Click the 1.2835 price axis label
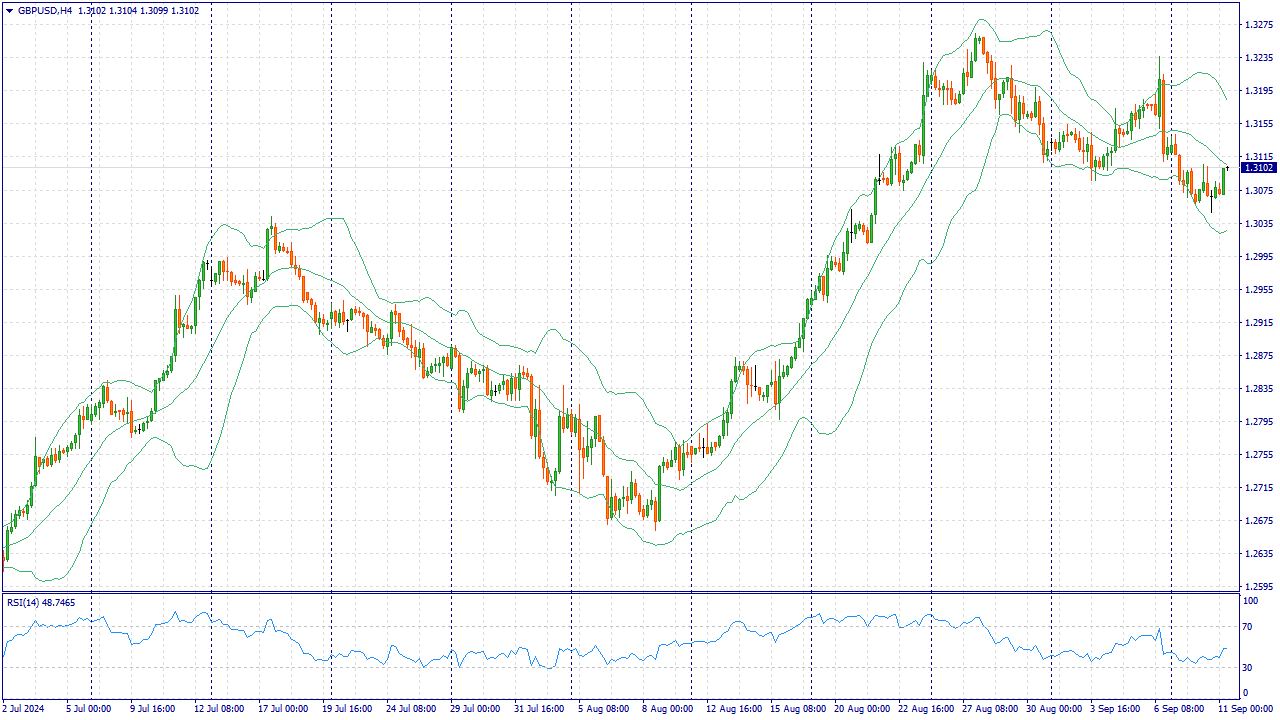Image resolution: width=1280 pixels, height=720 pixels. pyautogui.click(x=1257, y=388)
